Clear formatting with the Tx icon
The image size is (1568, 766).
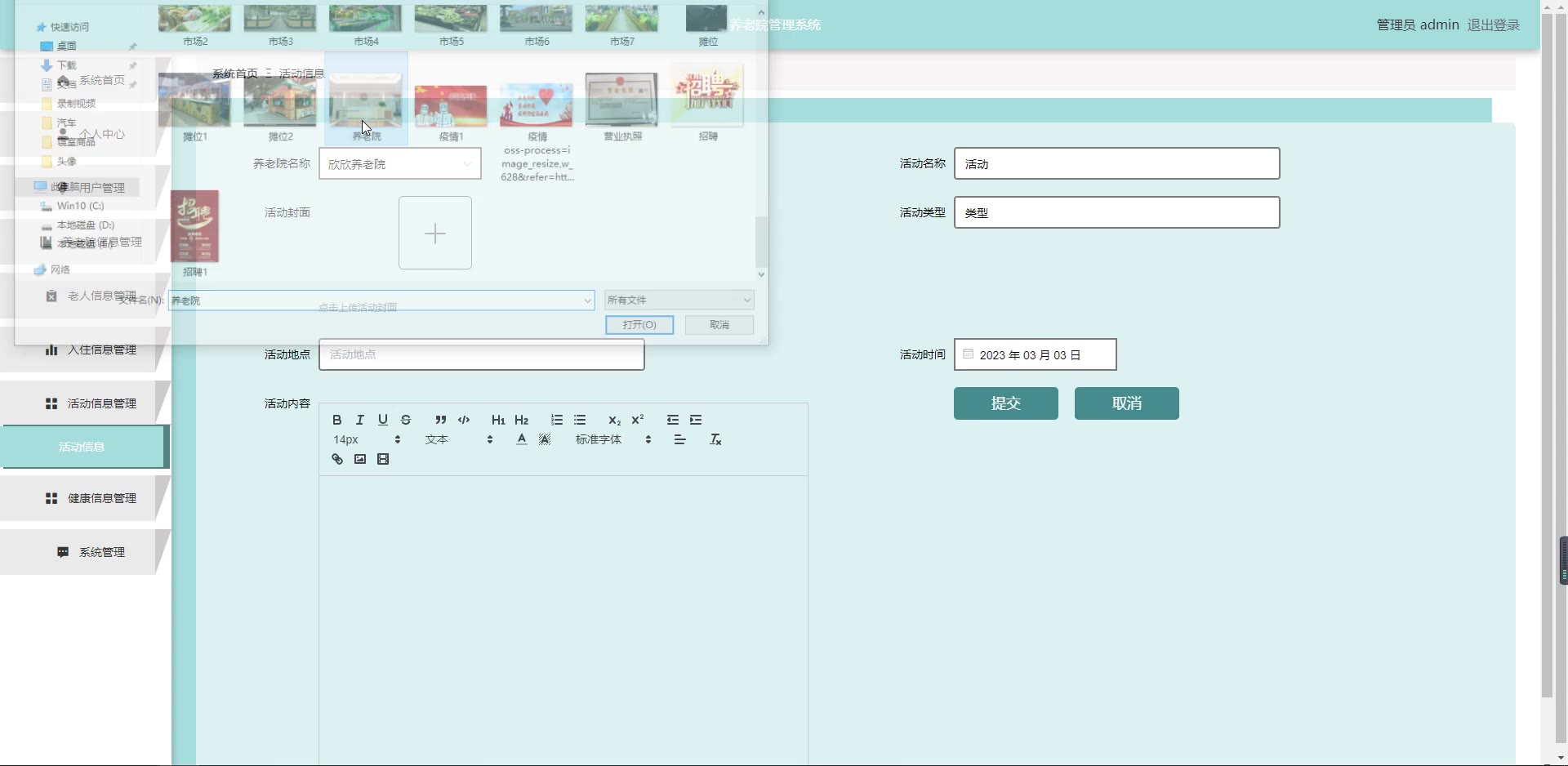pyautogui.click(x=715, y=439)
